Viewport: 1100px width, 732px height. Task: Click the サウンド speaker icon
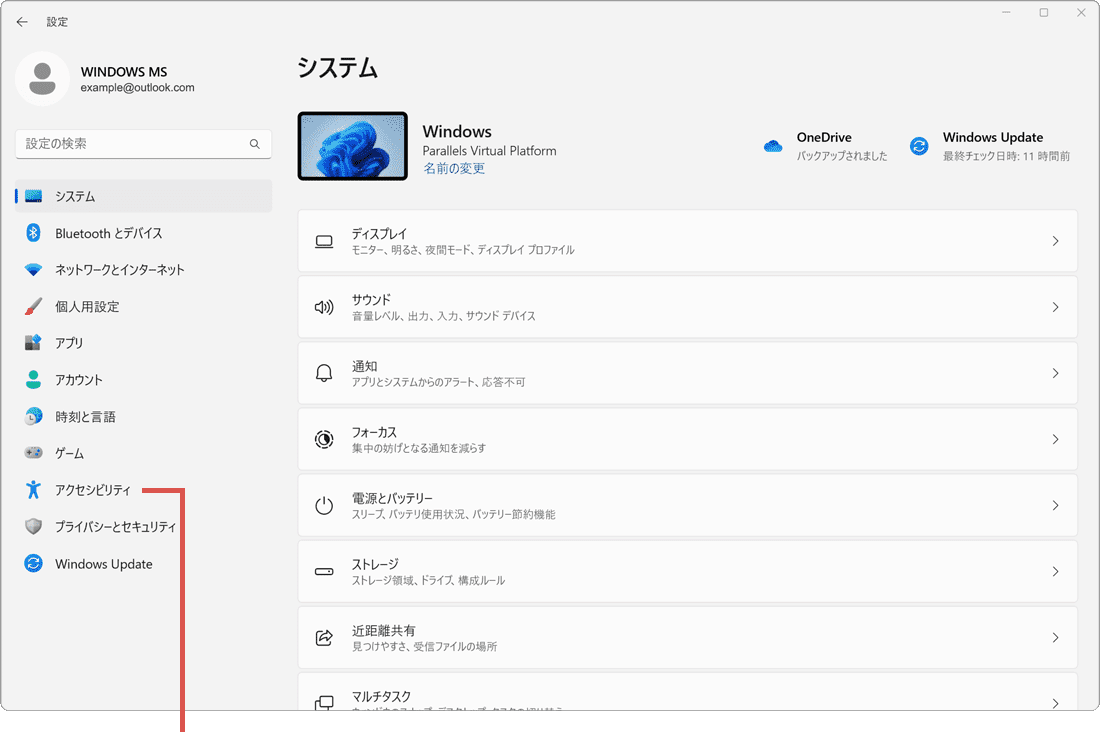323,306
